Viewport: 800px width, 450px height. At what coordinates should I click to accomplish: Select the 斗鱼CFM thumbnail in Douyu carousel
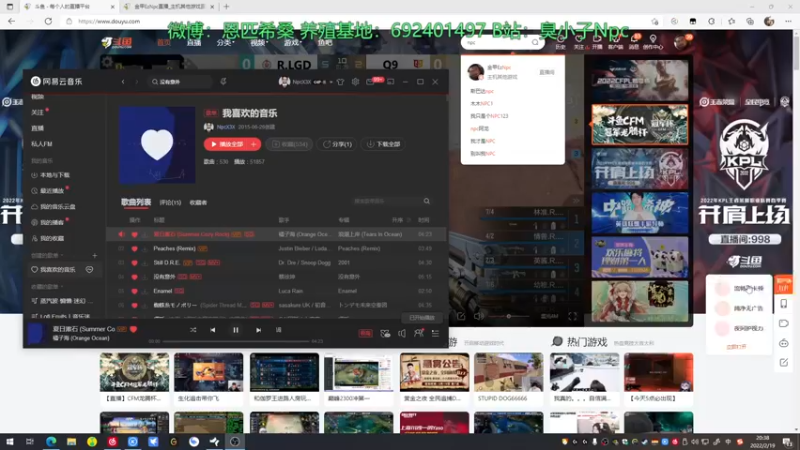pos(640,124)
